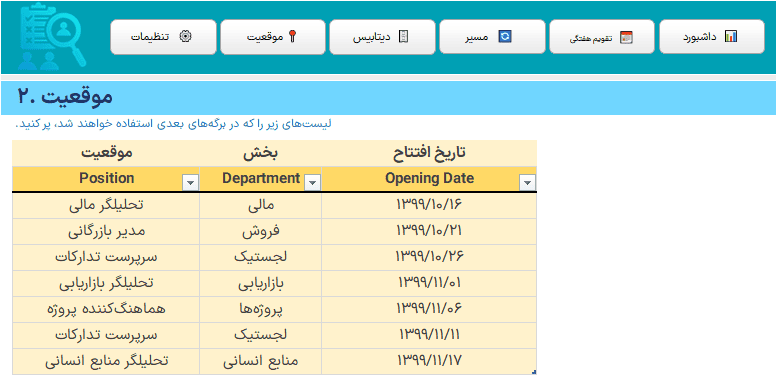Select the date cell ۱۳۹۹/۱۱/۱۱

click(x=429, y=335)
